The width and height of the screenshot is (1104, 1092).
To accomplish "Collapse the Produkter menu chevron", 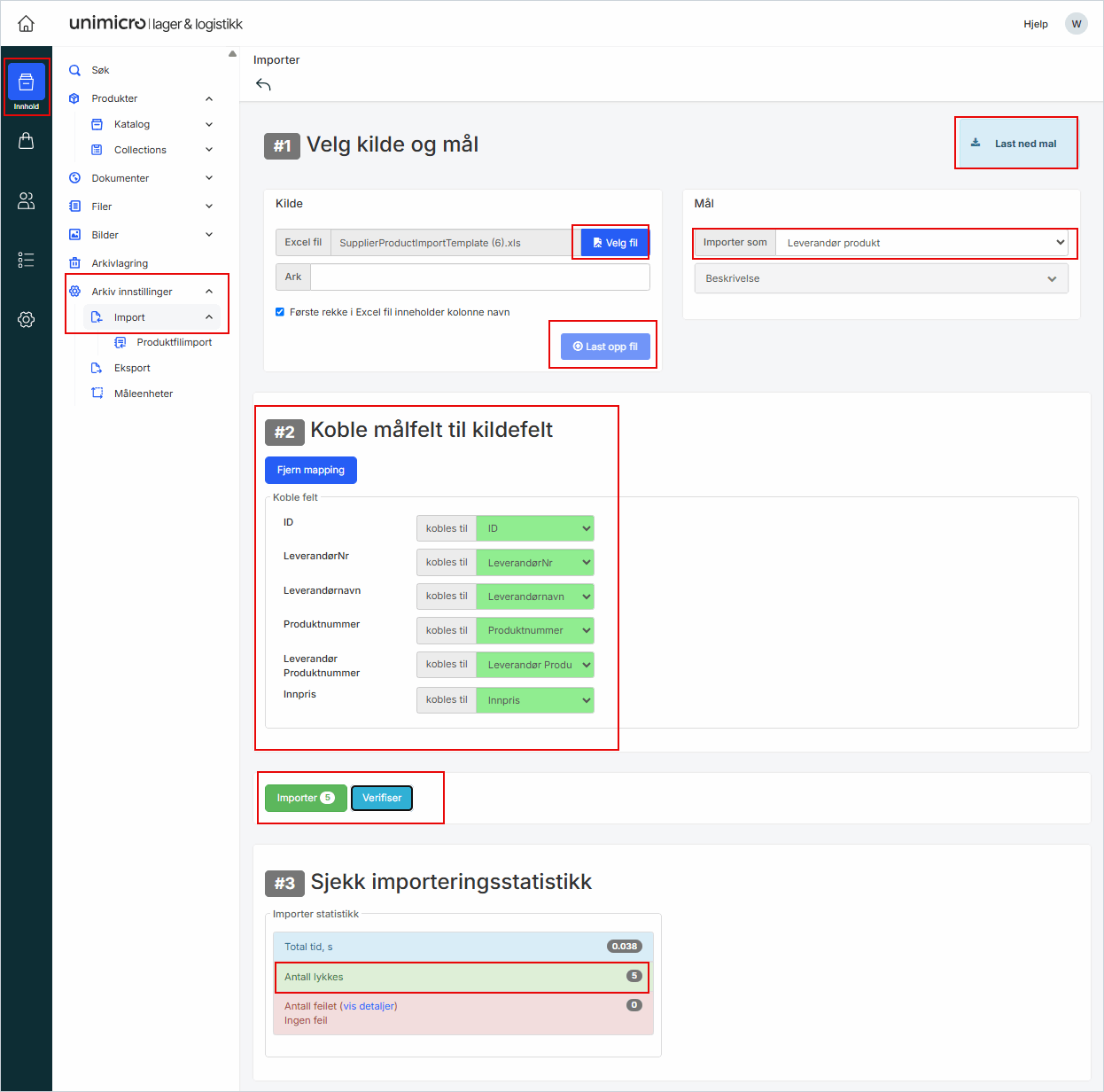I will click(x=209, y=98).
